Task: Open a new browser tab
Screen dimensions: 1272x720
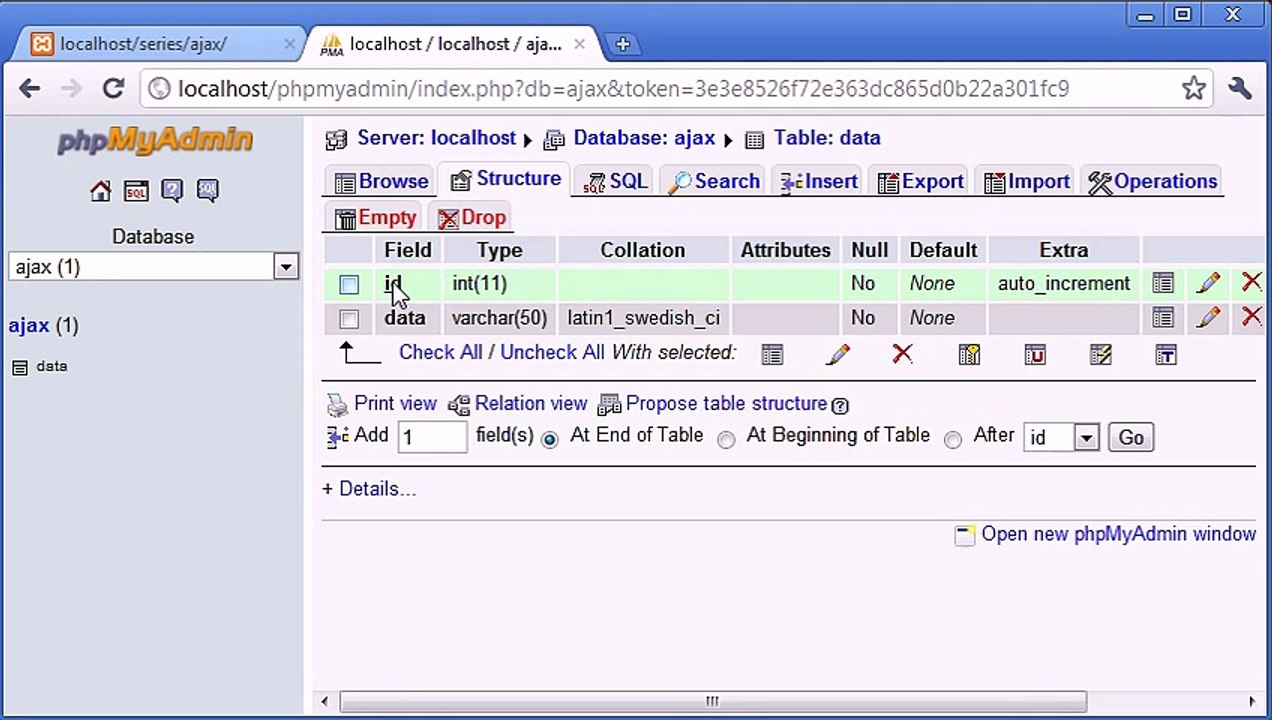Action: coord(622,44)
